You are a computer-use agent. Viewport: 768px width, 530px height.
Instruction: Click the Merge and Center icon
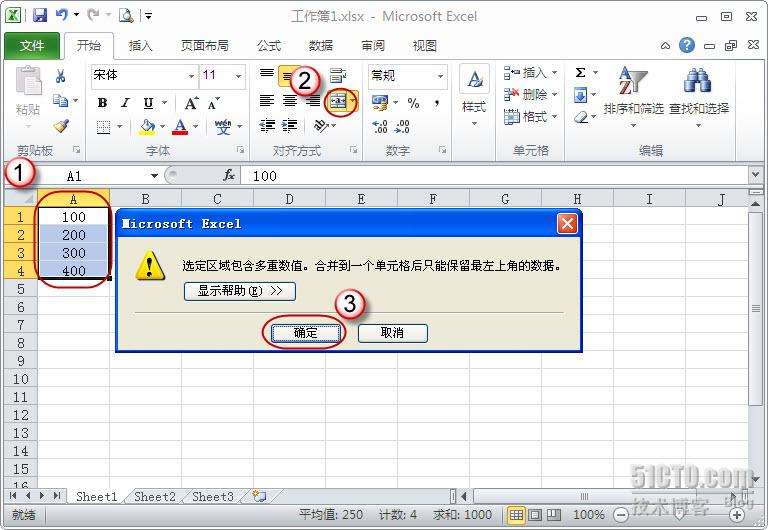[x=338, y=101]
